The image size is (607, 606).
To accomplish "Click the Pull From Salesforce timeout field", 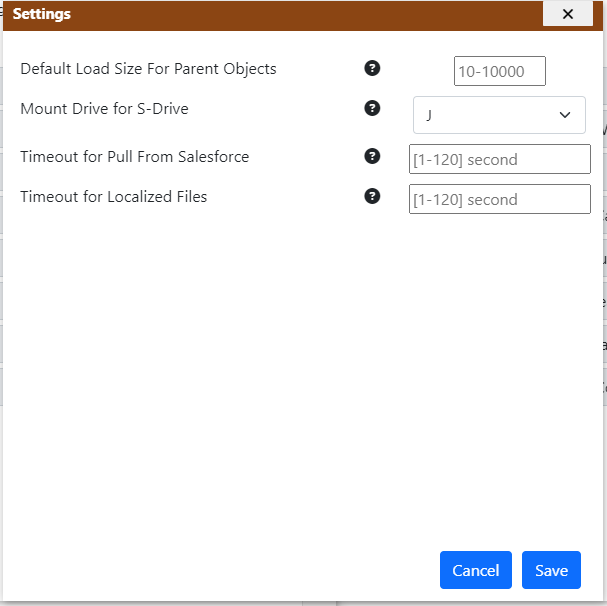I will (499, 159).
